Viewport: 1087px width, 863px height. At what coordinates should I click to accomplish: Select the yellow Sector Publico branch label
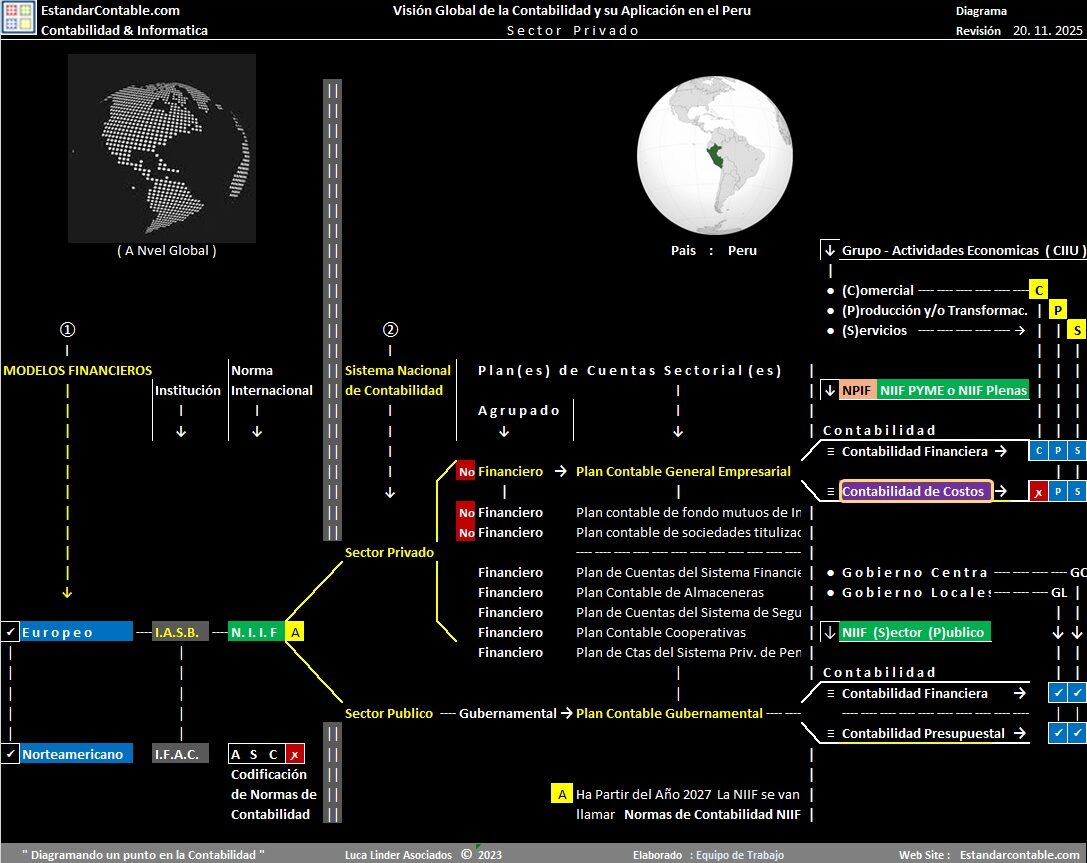pos(389,713)
